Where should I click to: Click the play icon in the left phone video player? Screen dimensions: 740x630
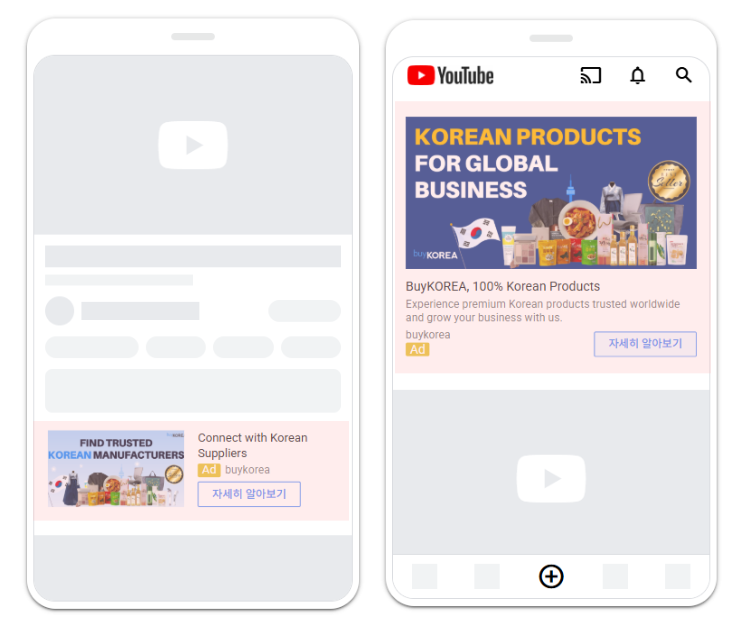click(193, 145)
